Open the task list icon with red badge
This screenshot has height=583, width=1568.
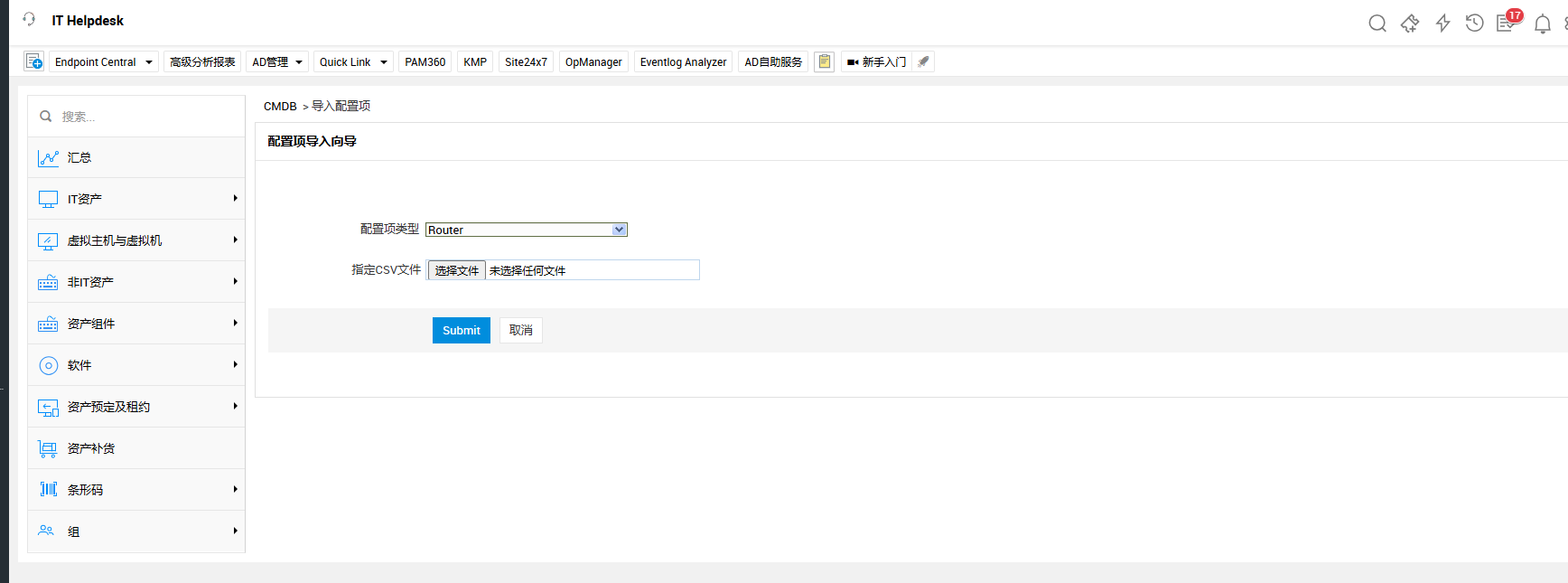(1507, 23)
